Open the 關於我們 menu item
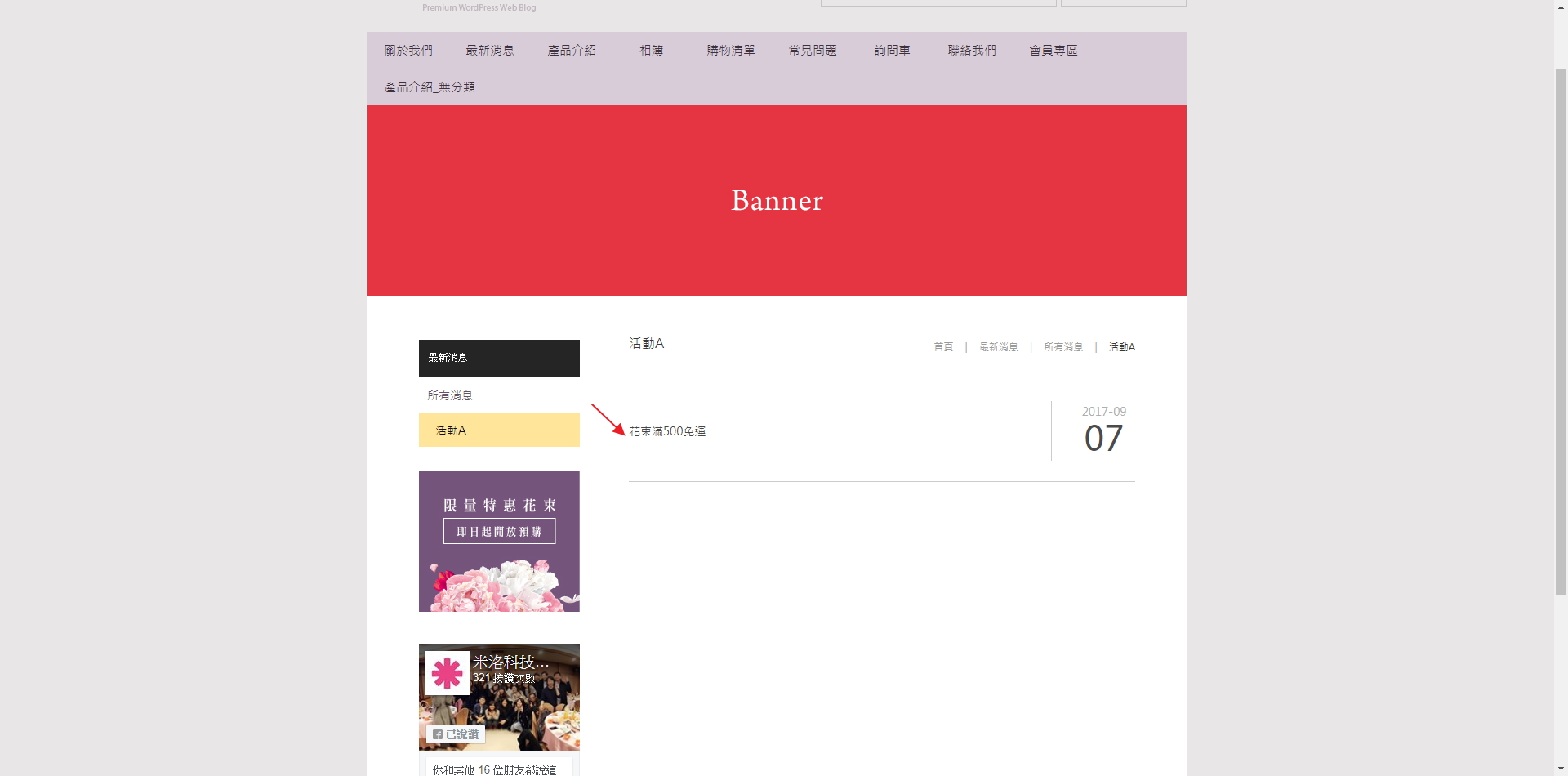The width and height of the screenshot is (1568, 776). pos(408,51)
